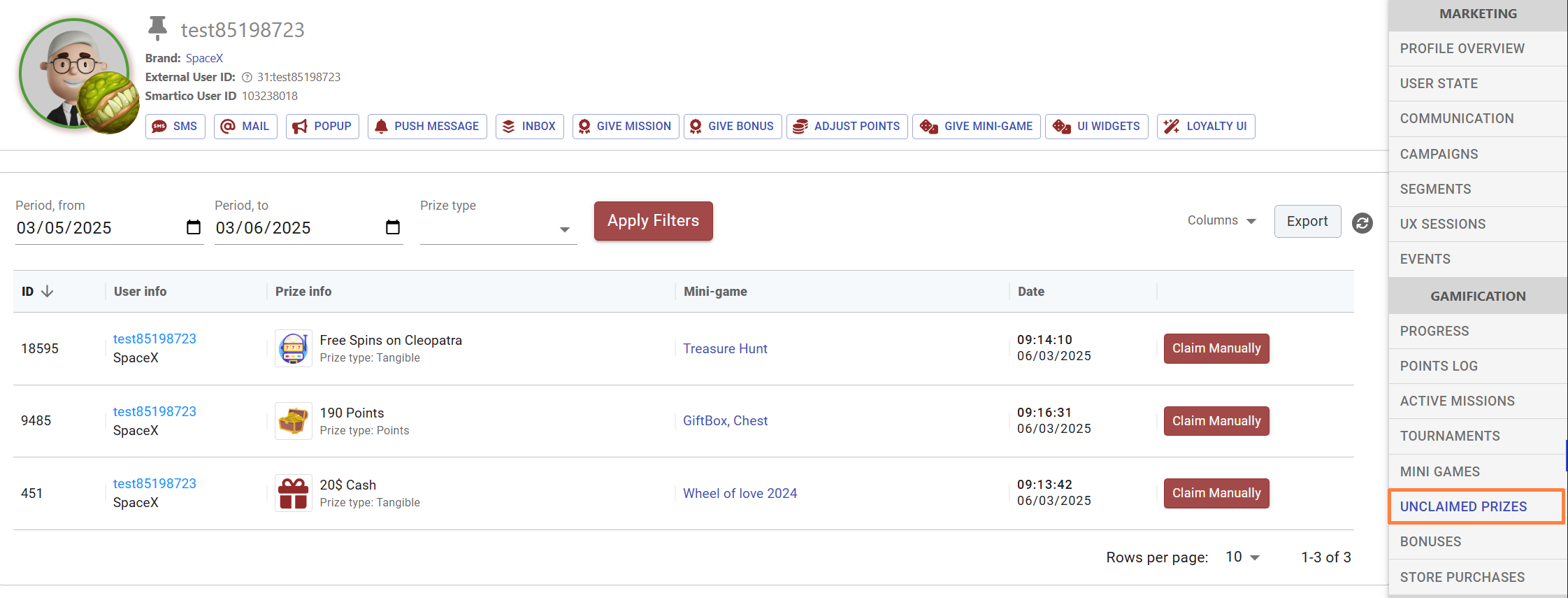Click the refresh icon next to Export
Screen dimensions: 1568x598
tap(1362, 222)
